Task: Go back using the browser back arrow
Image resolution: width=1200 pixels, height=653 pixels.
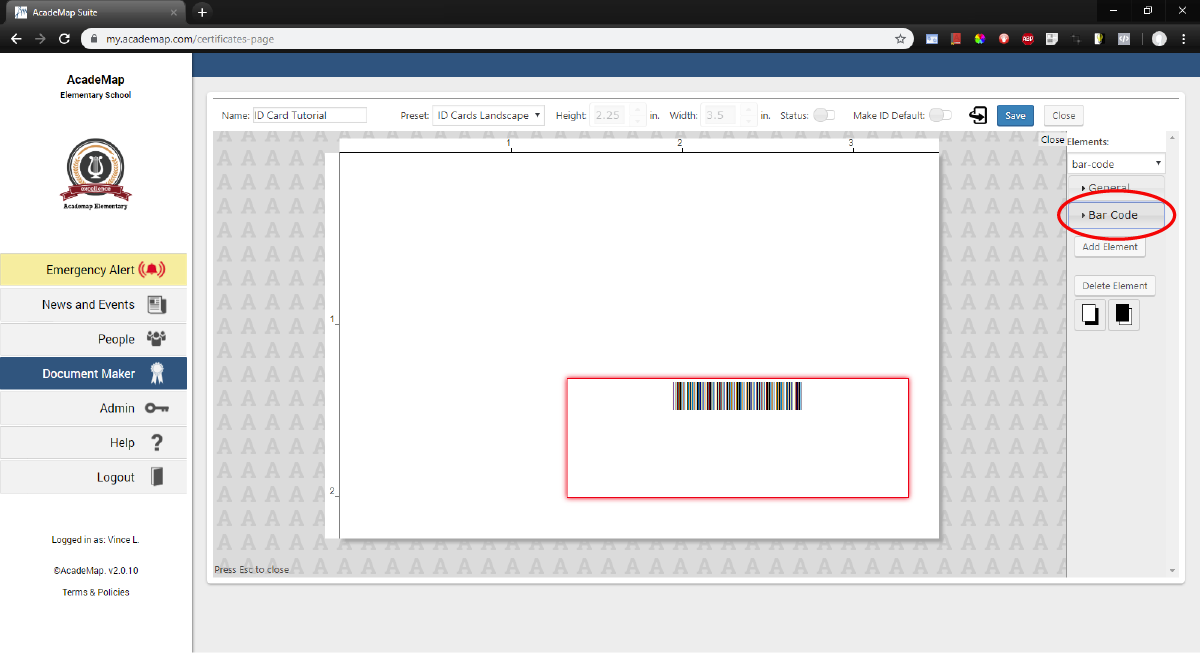Action: (x=16, y=39)
